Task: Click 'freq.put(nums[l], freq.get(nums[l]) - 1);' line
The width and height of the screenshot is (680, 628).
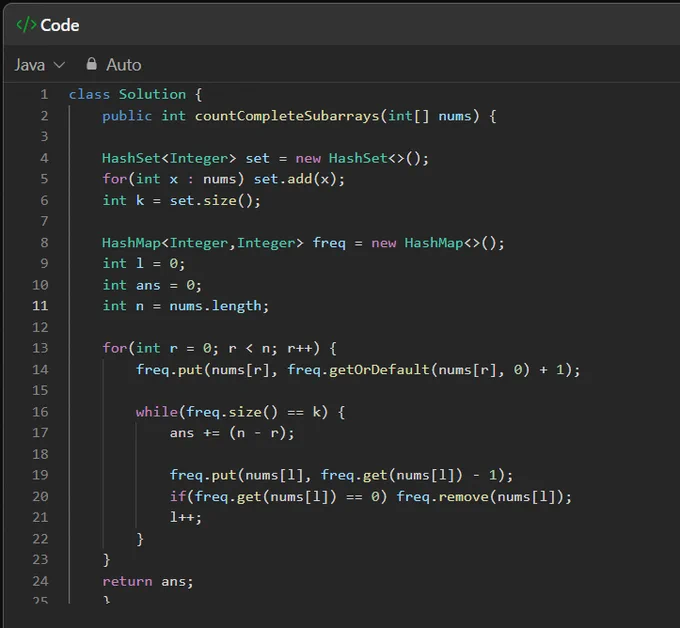Action: (341, 475)
